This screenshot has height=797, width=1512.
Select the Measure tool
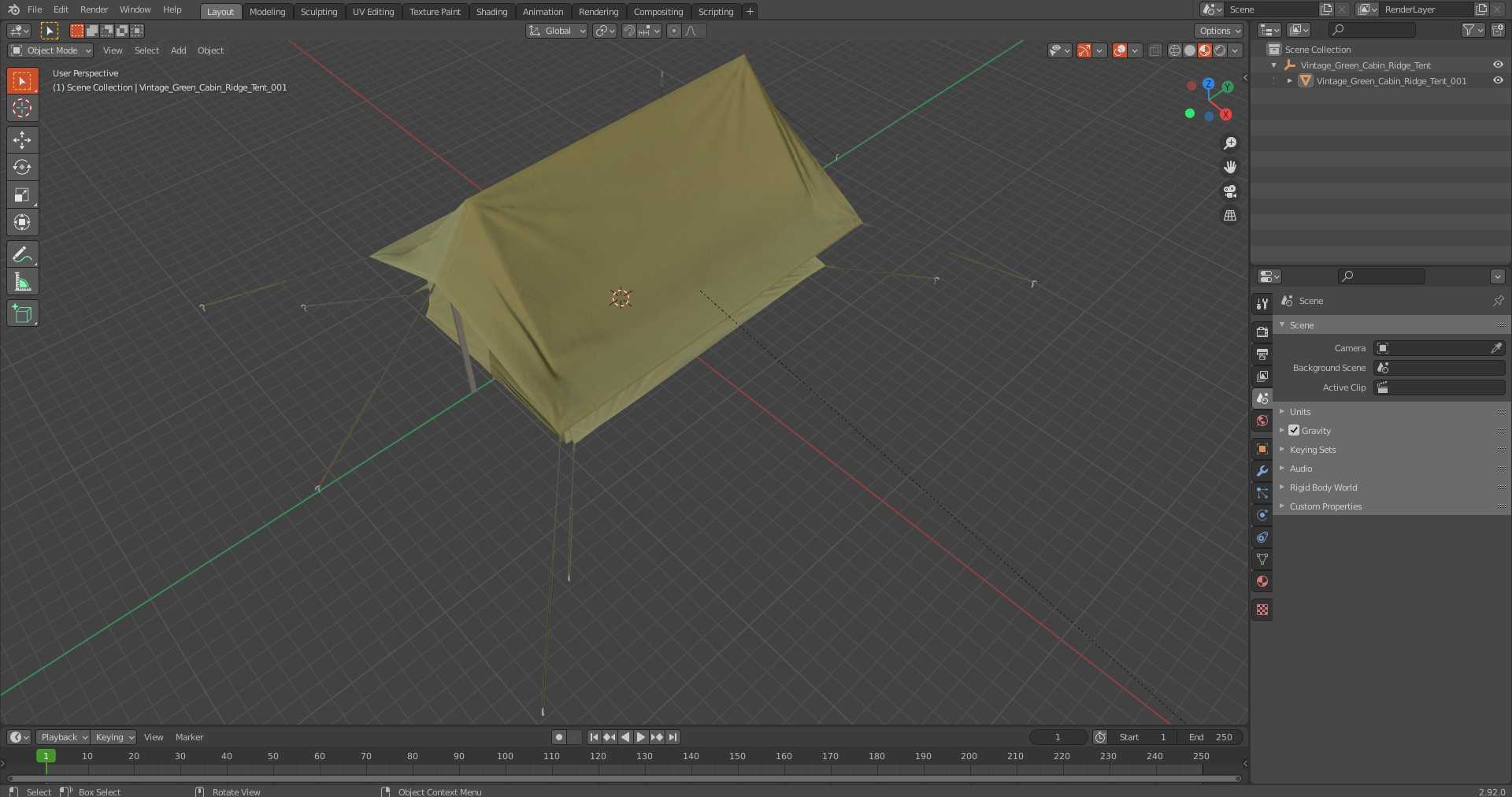[x=22, y=281]
